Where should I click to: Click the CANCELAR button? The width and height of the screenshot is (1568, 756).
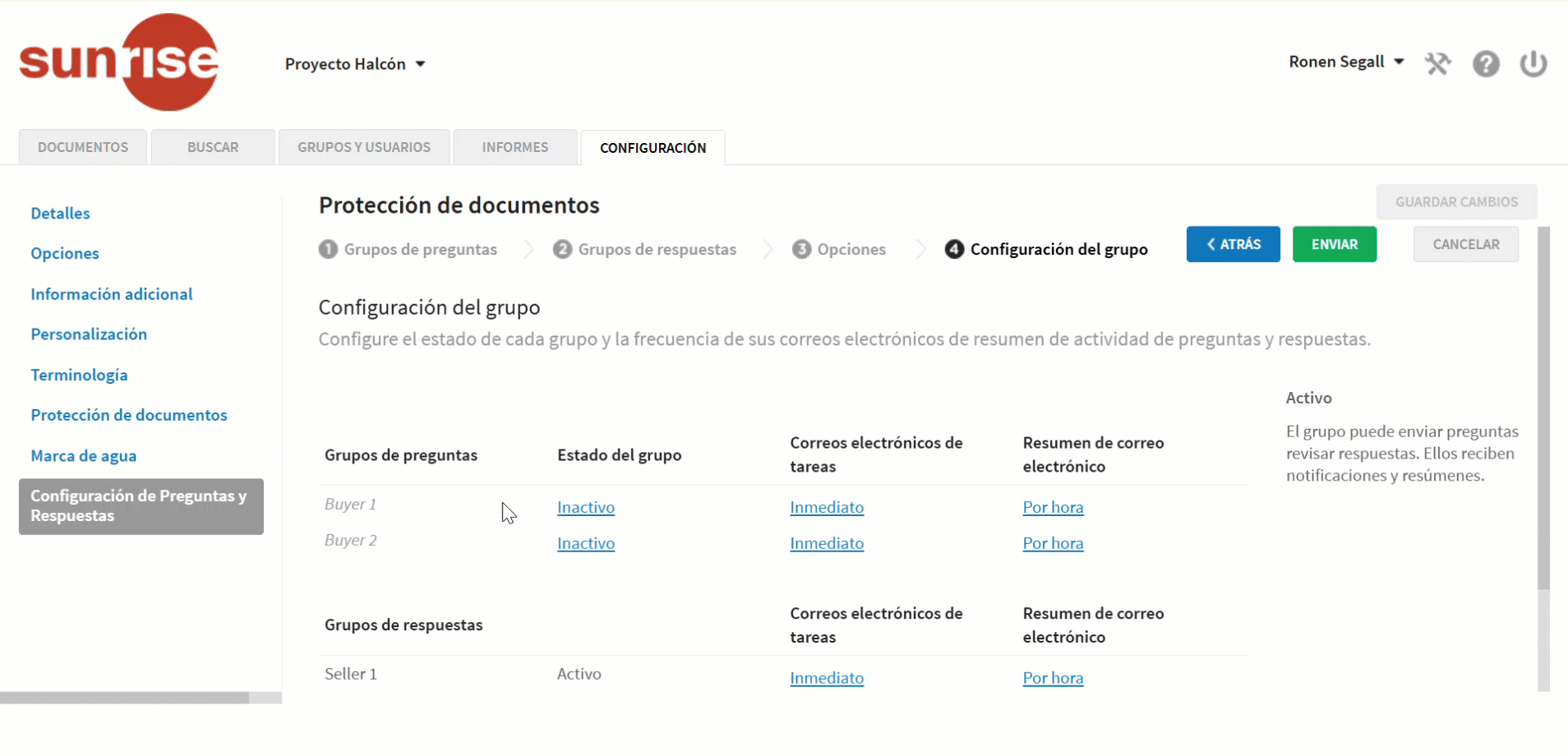(1466, 244)
